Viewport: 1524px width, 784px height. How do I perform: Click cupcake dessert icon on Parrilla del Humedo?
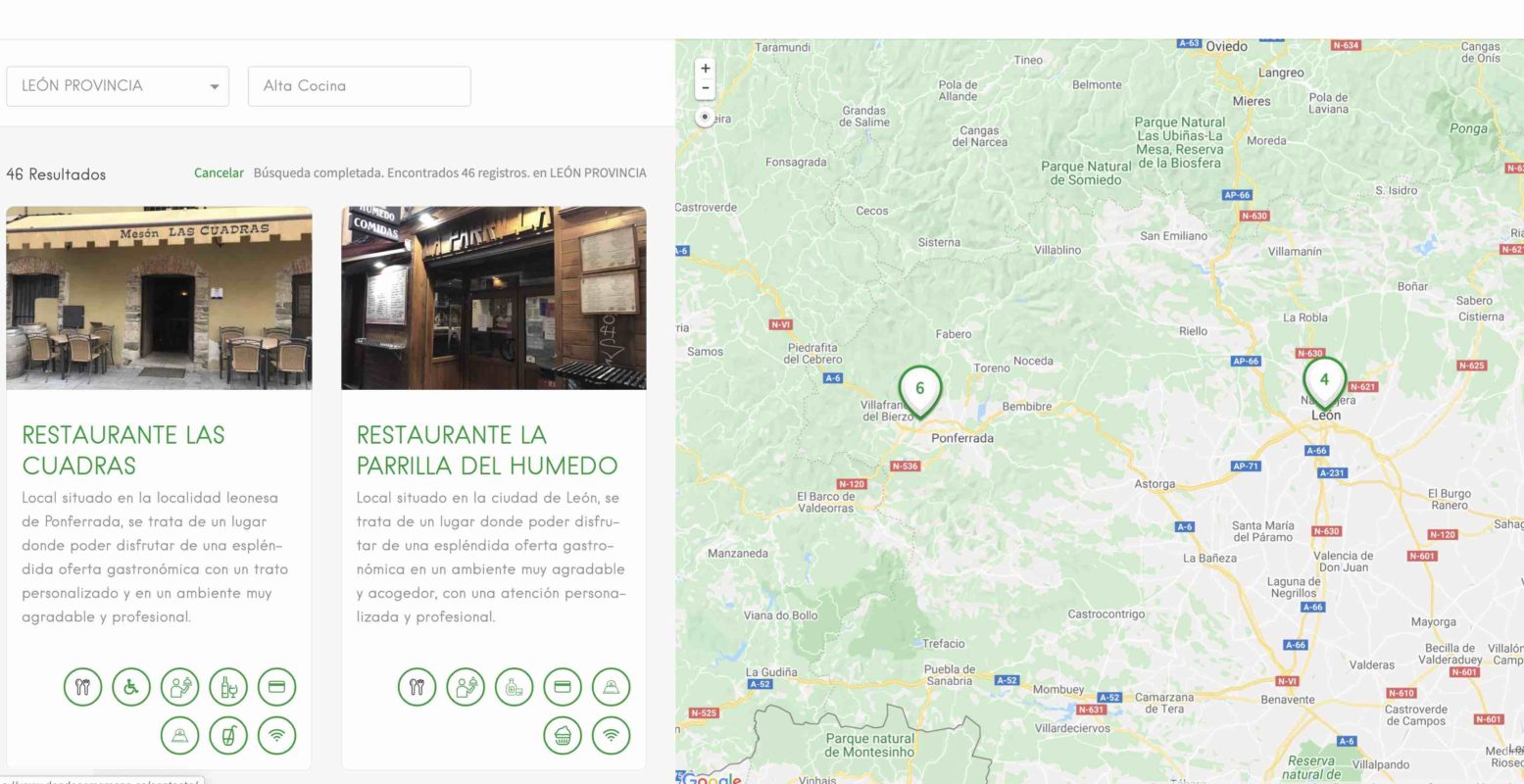[563, 735]
